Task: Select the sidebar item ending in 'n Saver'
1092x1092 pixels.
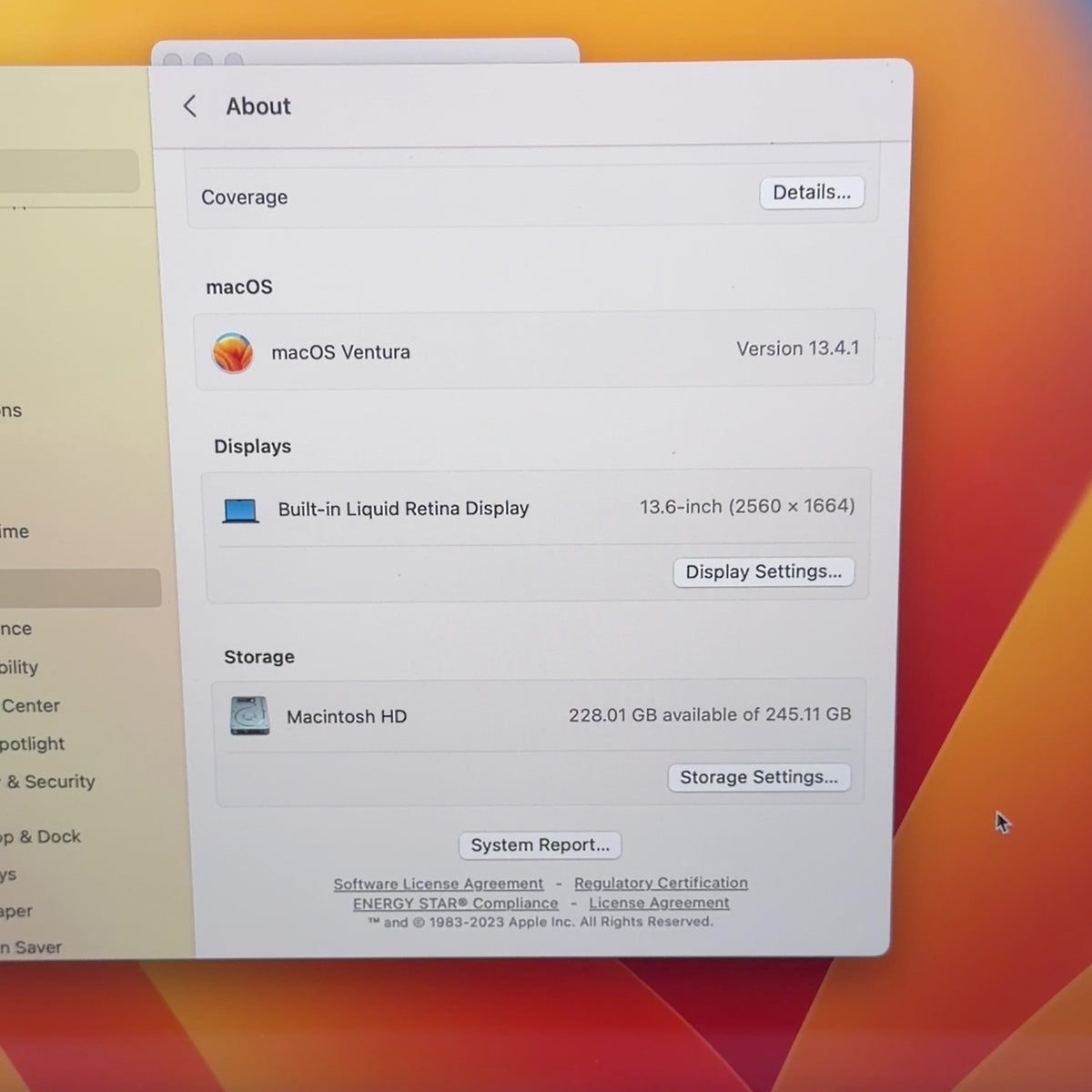Action: [31, 947]
